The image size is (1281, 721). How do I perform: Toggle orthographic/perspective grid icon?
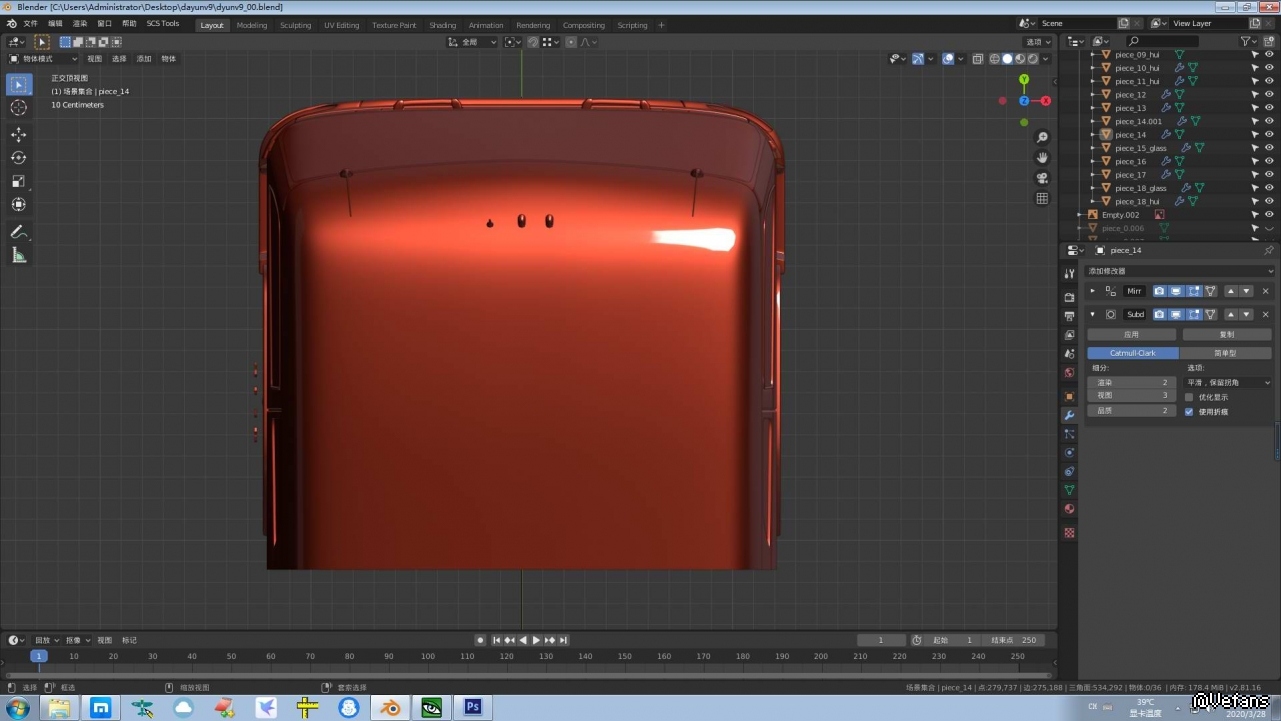1042,198
